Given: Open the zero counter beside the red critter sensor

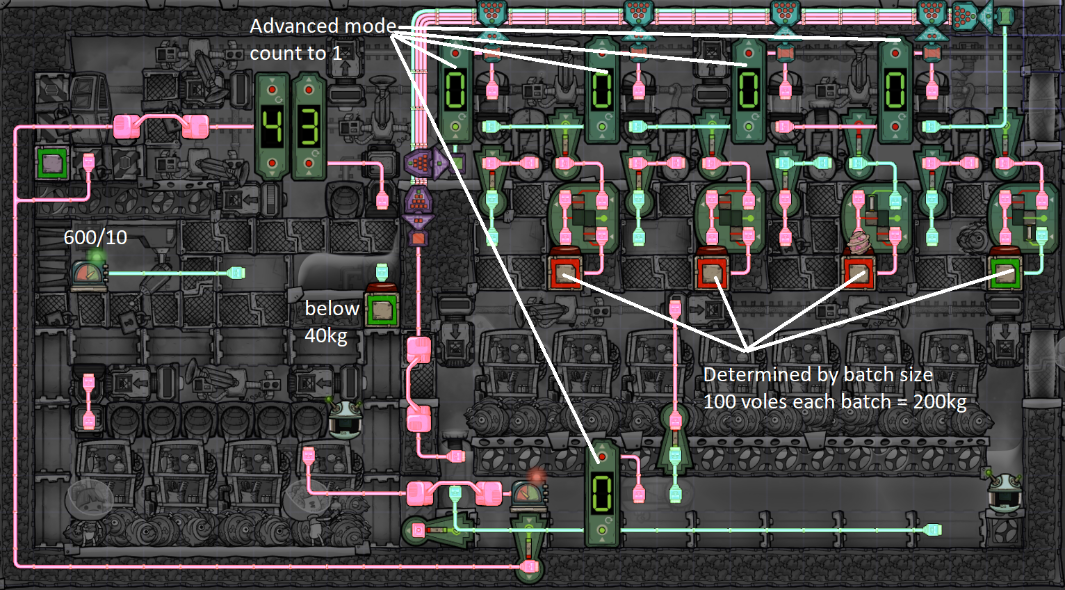Looking at the screenshot, I should tap(602, 494).
